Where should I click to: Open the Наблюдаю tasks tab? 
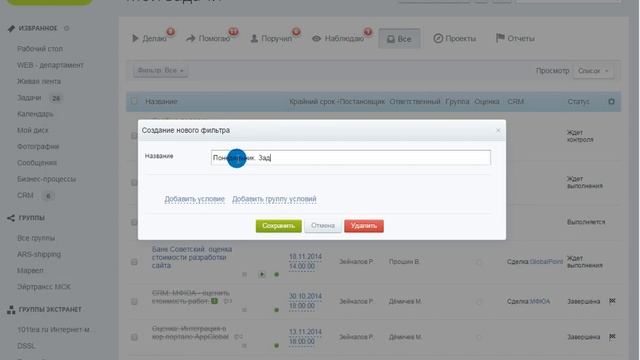coord(338,38)
